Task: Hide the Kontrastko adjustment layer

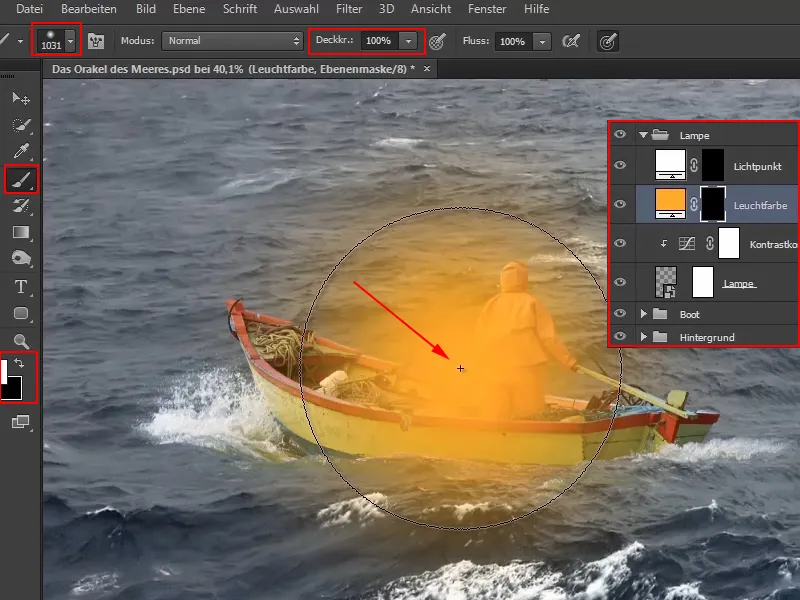Action: point(620,243)
